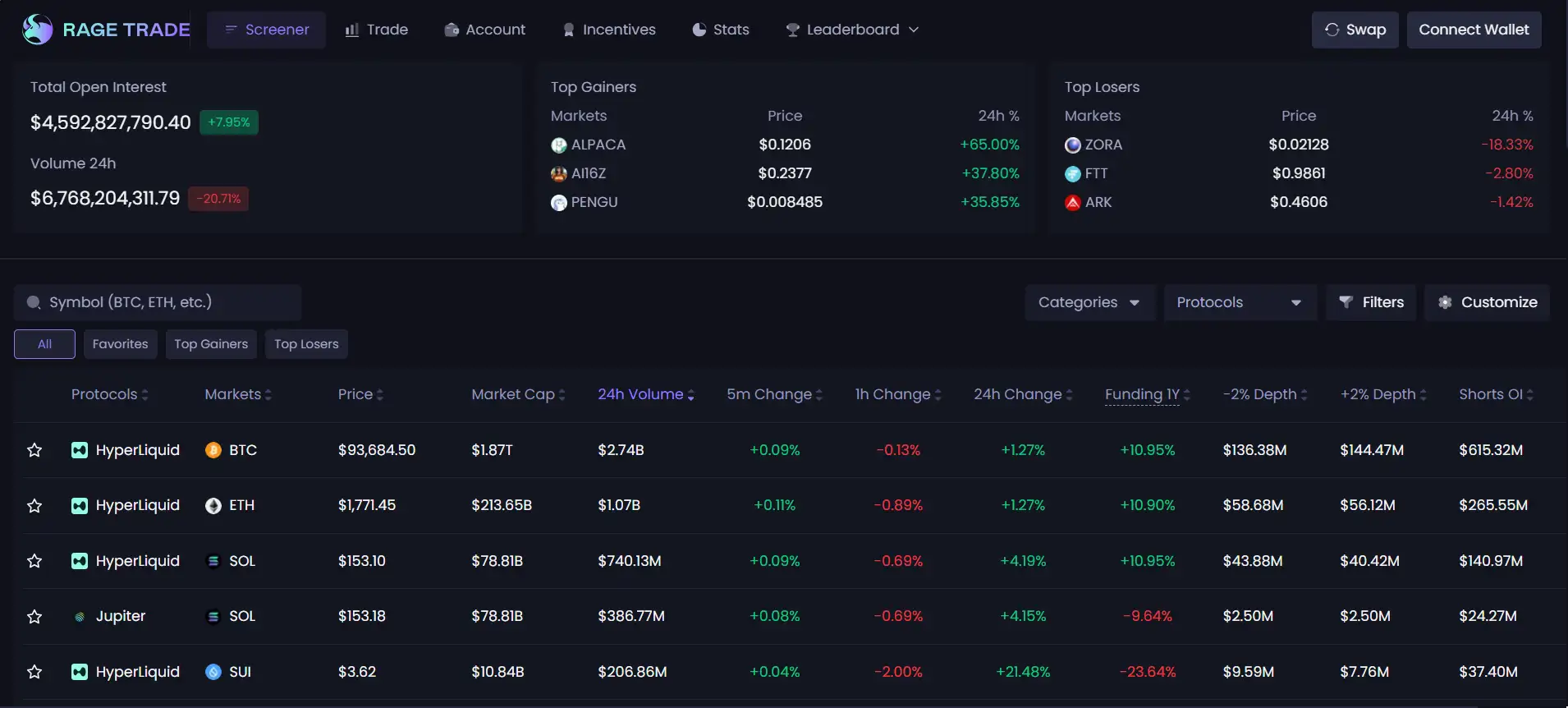Click the ZORA coin icon in Top Losers

point(1072,145)
